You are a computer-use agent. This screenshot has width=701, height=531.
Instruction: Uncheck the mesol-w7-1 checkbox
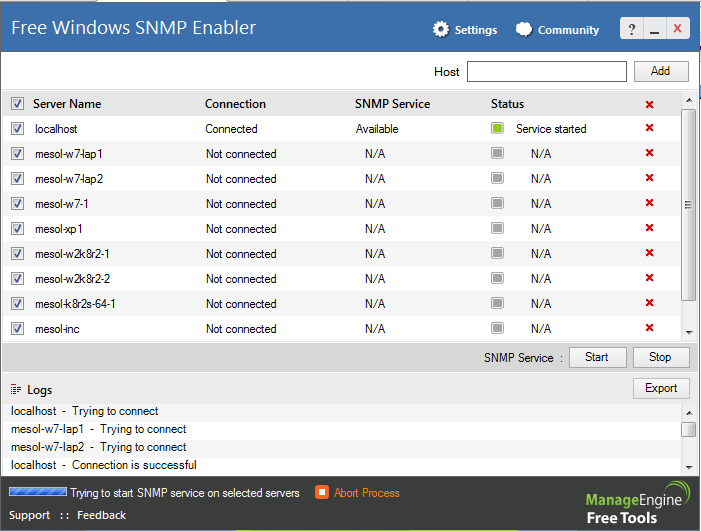[17, 204]
